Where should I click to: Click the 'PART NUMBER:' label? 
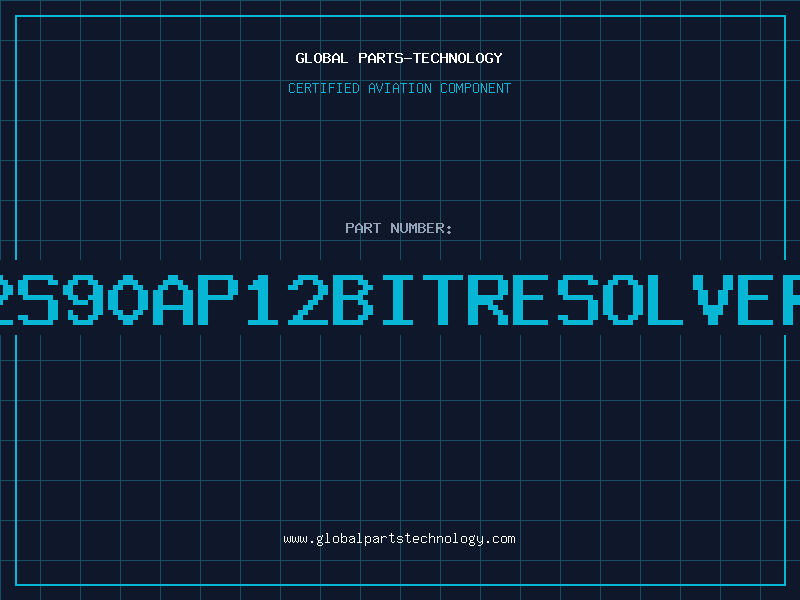tap(399, 228)
